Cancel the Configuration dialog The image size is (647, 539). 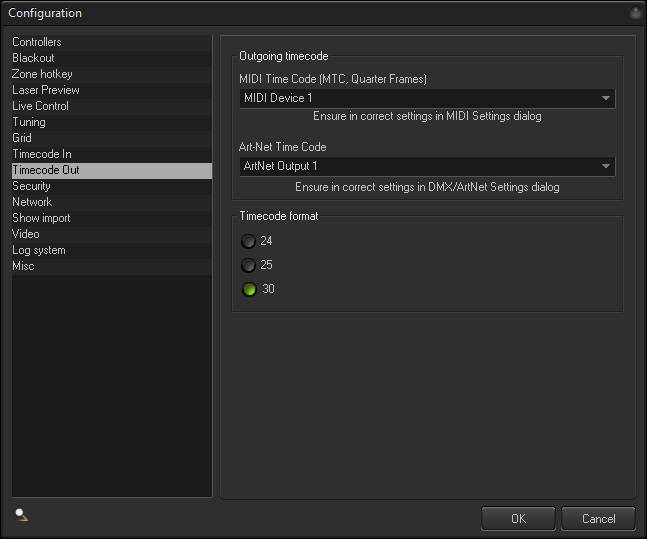(598, 518)
